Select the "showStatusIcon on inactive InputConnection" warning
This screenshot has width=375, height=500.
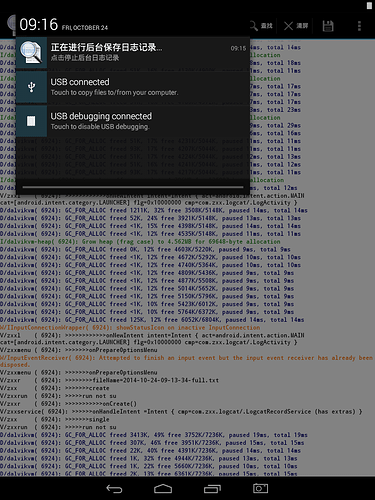coord(130,328)
